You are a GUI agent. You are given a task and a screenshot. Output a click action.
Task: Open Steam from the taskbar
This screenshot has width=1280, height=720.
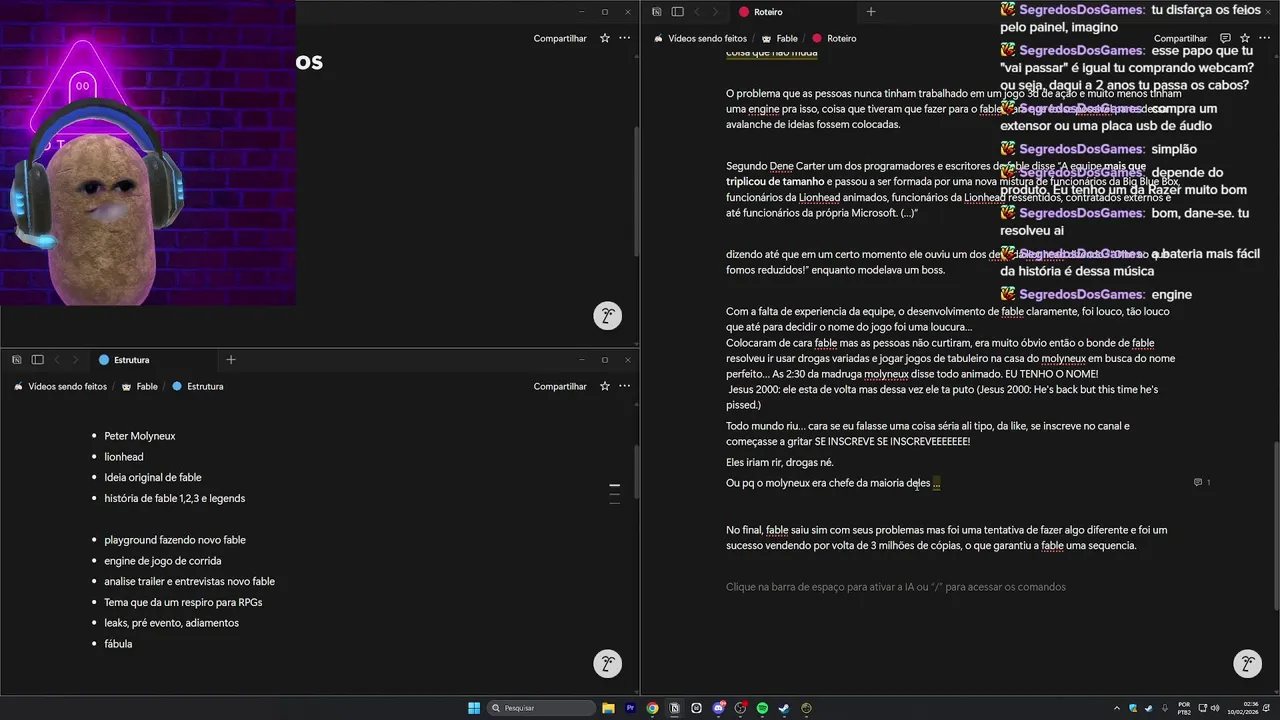[x=784, y=708]
